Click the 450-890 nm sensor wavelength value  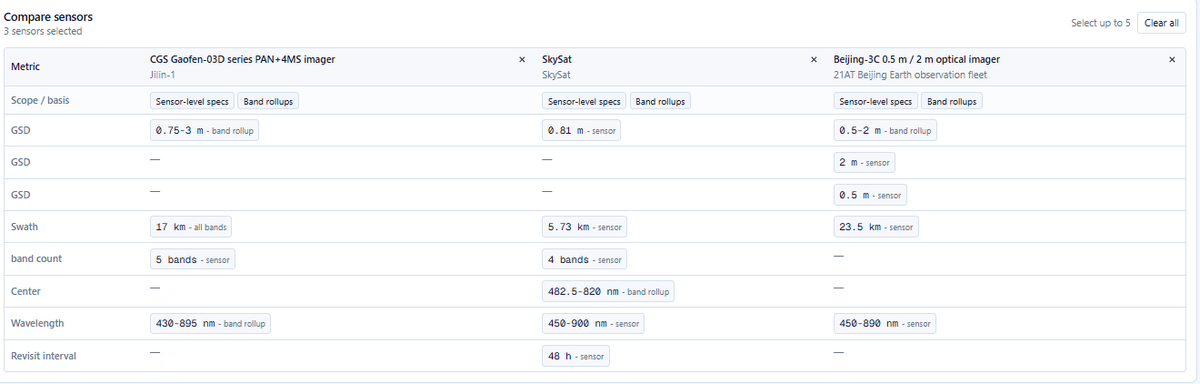point(885,323)
